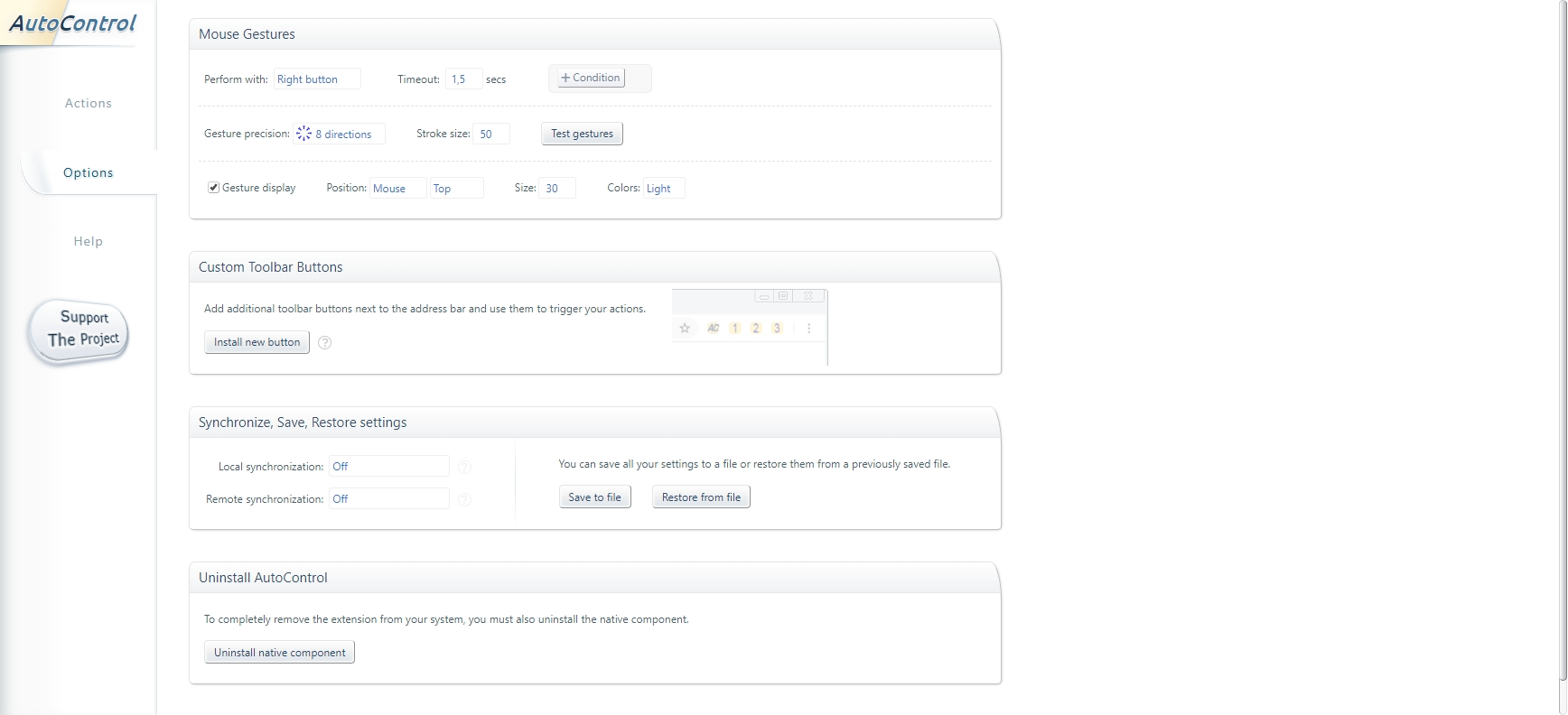Screen dimensions: 1568x715
Task: Click Uninstall native component
Action: click(279, 652)
